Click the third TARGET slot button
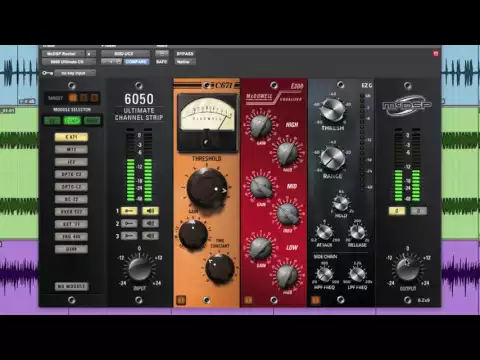This screenshot has height=360, width=480. coord(95,98)
